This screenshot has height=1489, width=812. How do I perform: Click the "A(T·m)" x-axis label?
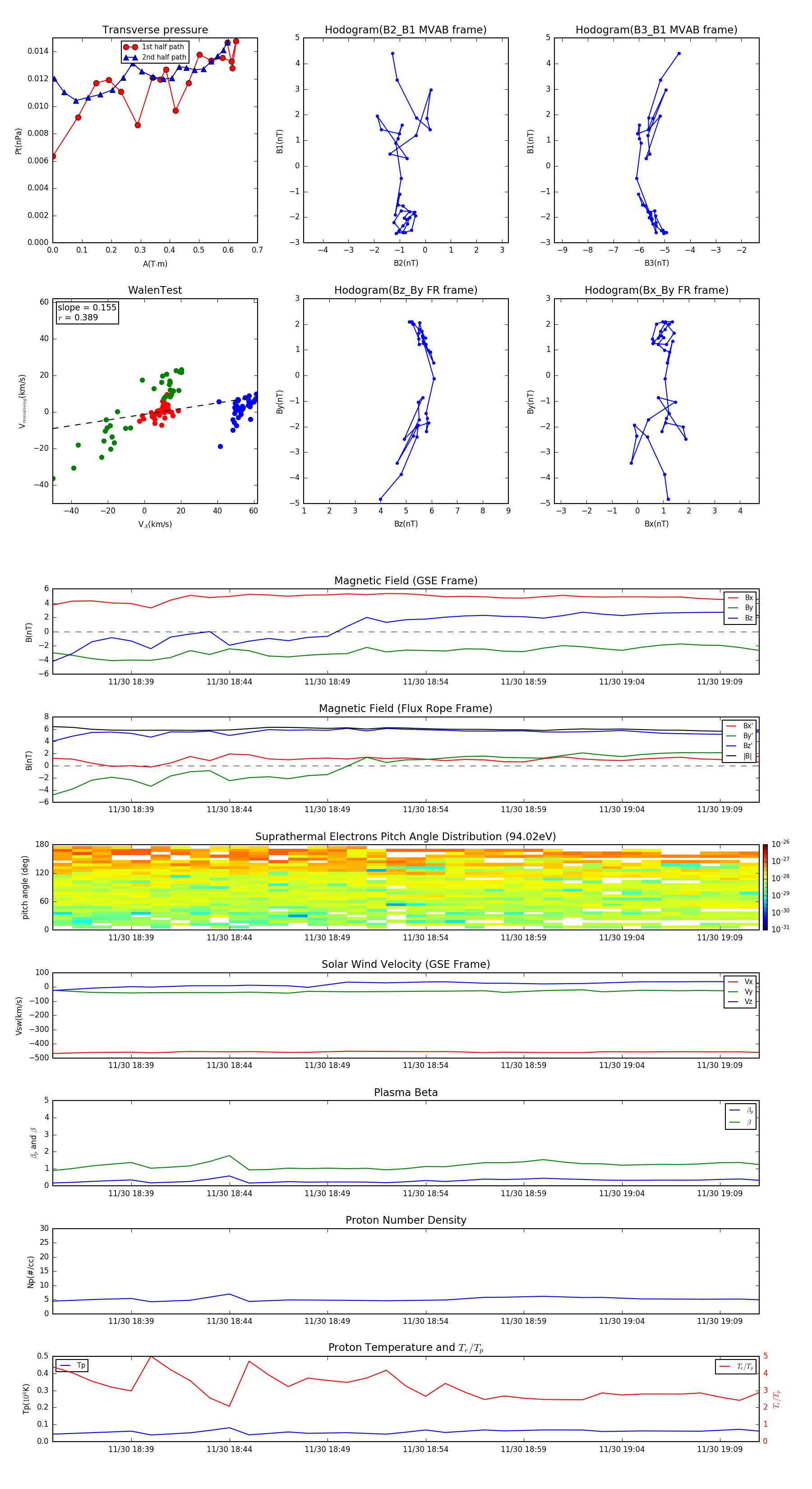click(155, 264)
